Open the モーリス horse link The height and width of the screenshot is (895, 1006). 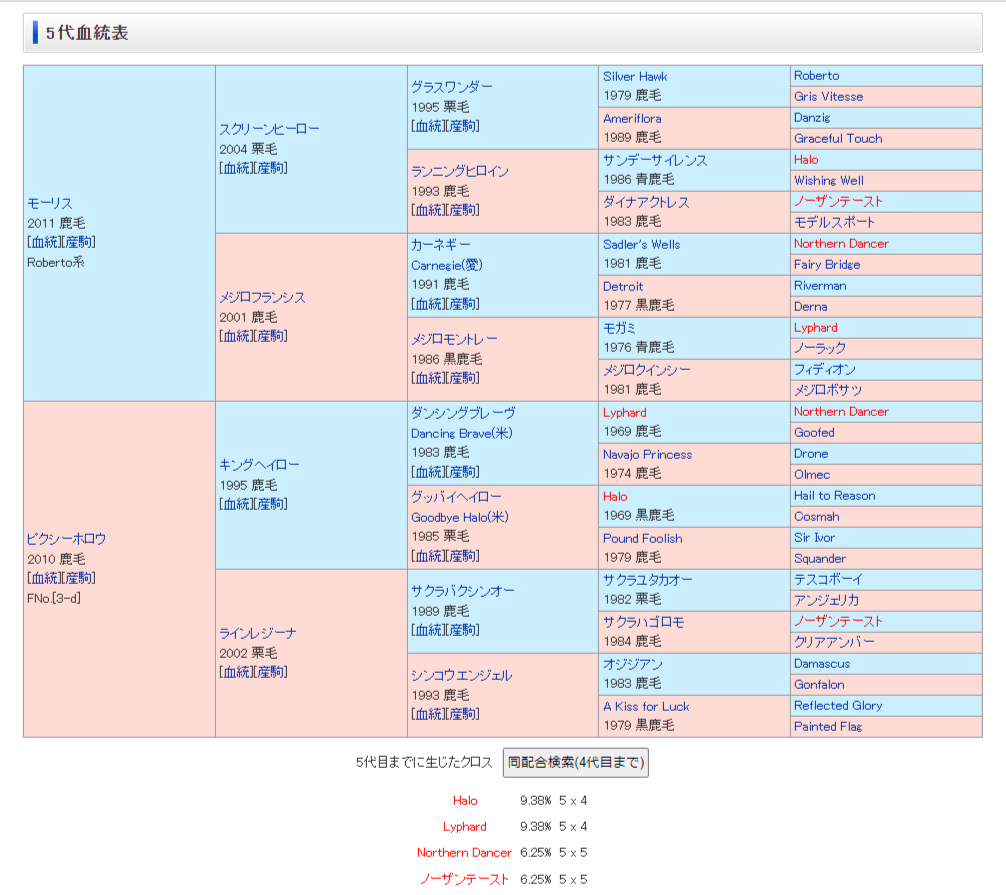(x=50, y=203)
